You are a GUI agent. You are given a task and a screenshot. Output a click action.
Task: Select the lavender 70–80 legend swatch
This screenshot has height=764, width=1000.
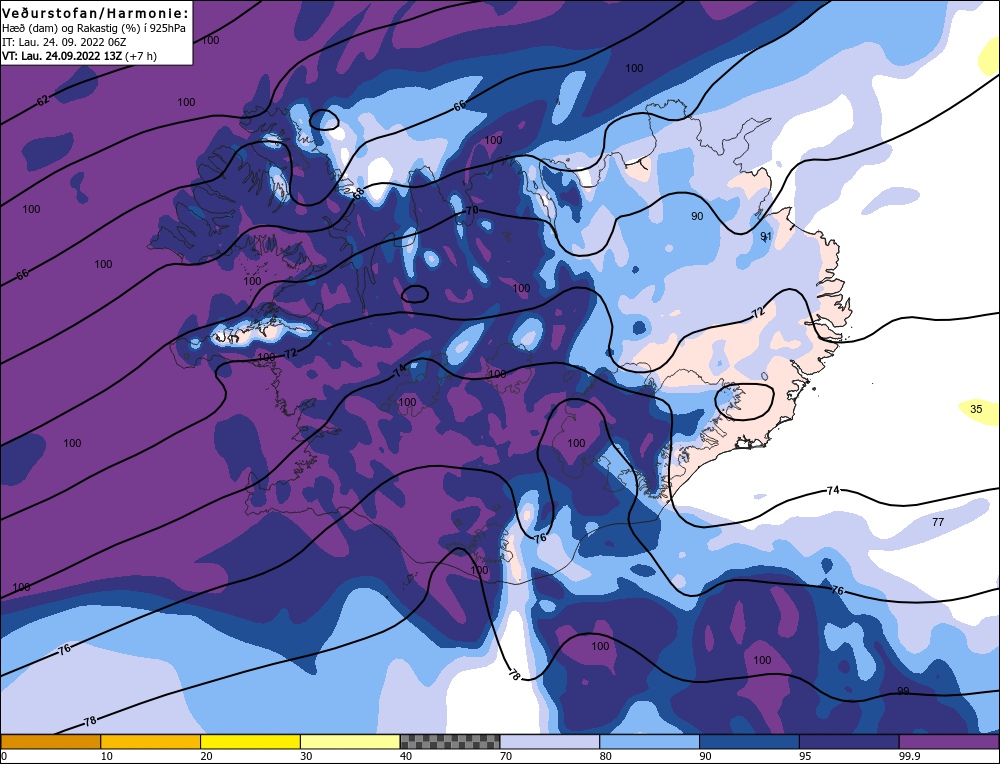pos(550,741)
